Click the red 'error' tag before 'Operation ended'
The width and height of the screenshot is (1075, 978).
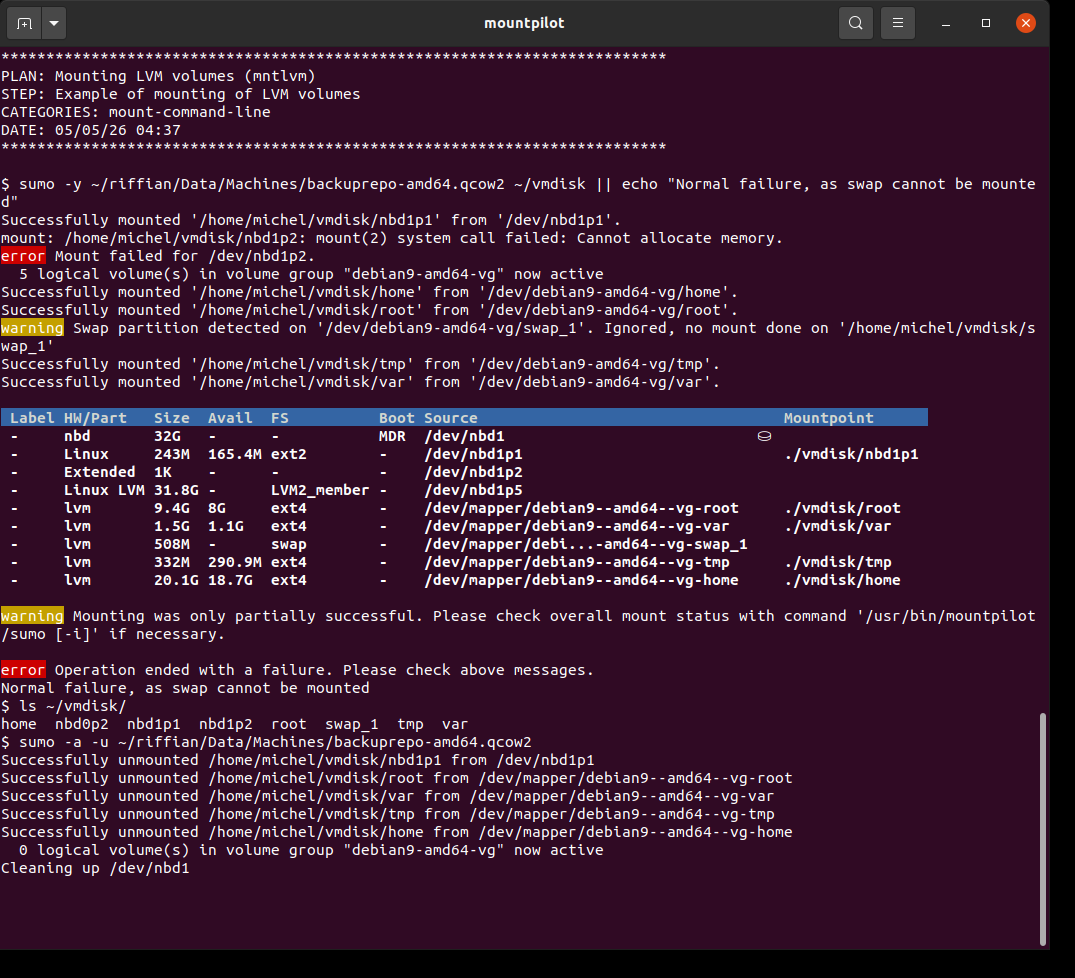point(23,670)
